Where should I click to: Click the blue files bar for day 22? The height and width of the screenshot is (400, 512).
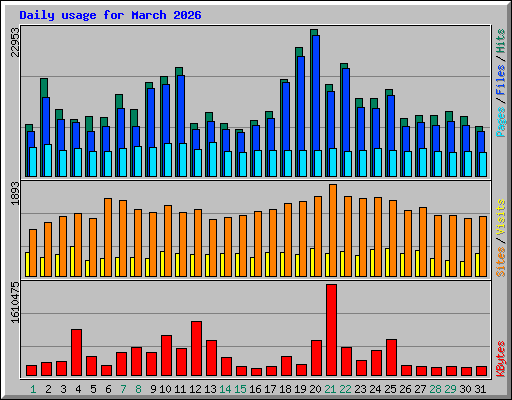click(x=346, y=110)
